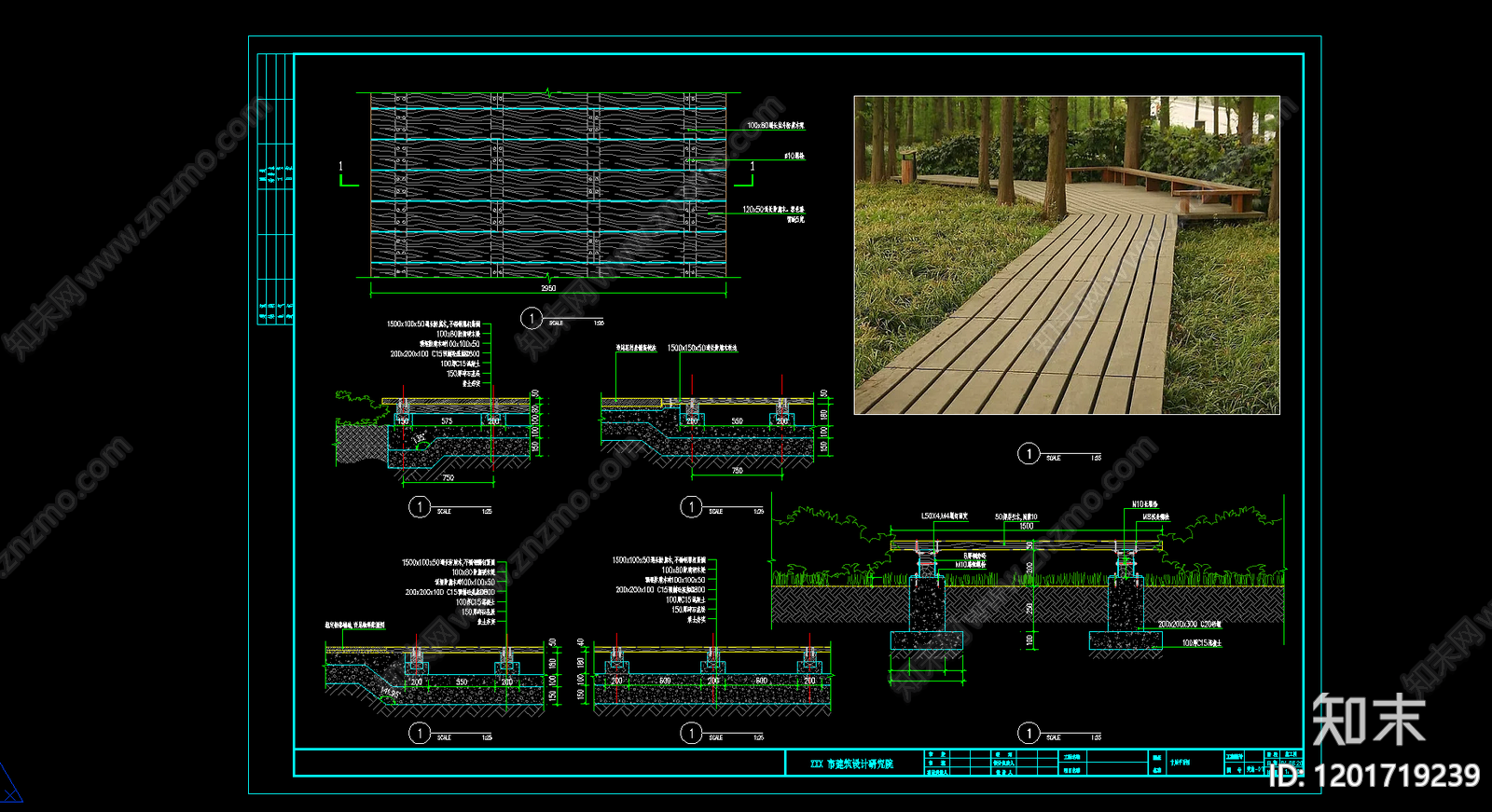Select the view bubble below the plank plan
Viewport: 1492px width, 812px height.
click(x=532, y=319)
